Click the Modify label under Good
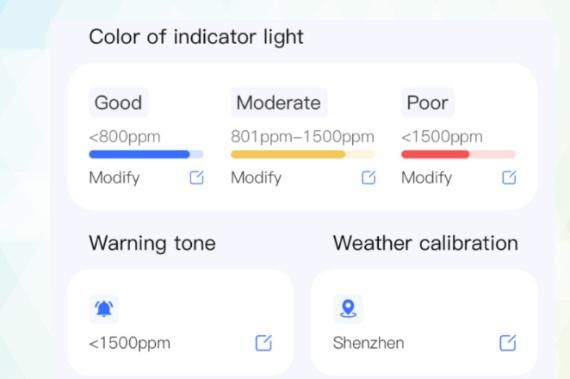Image resolution: width=570 pixels, height=379 pixels. pos(114,178)
